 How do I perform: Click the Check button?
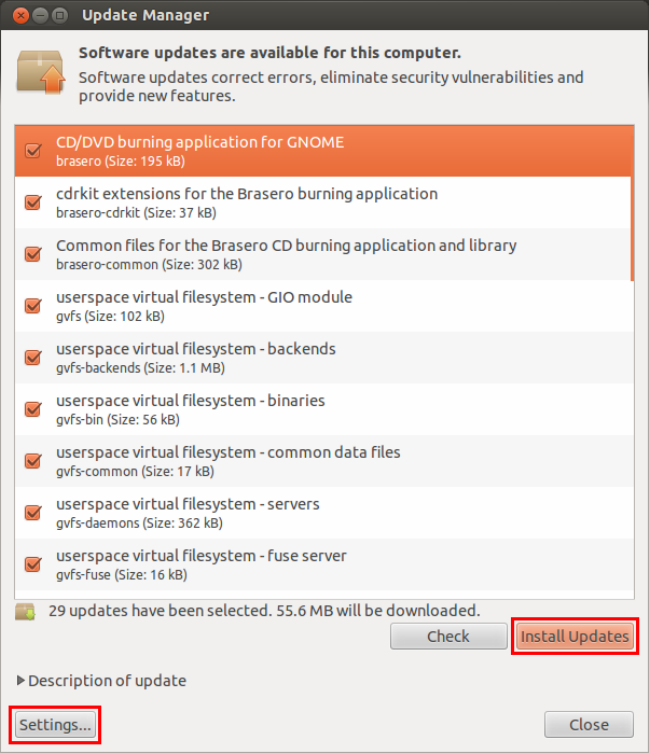click(x=449, y=636)
